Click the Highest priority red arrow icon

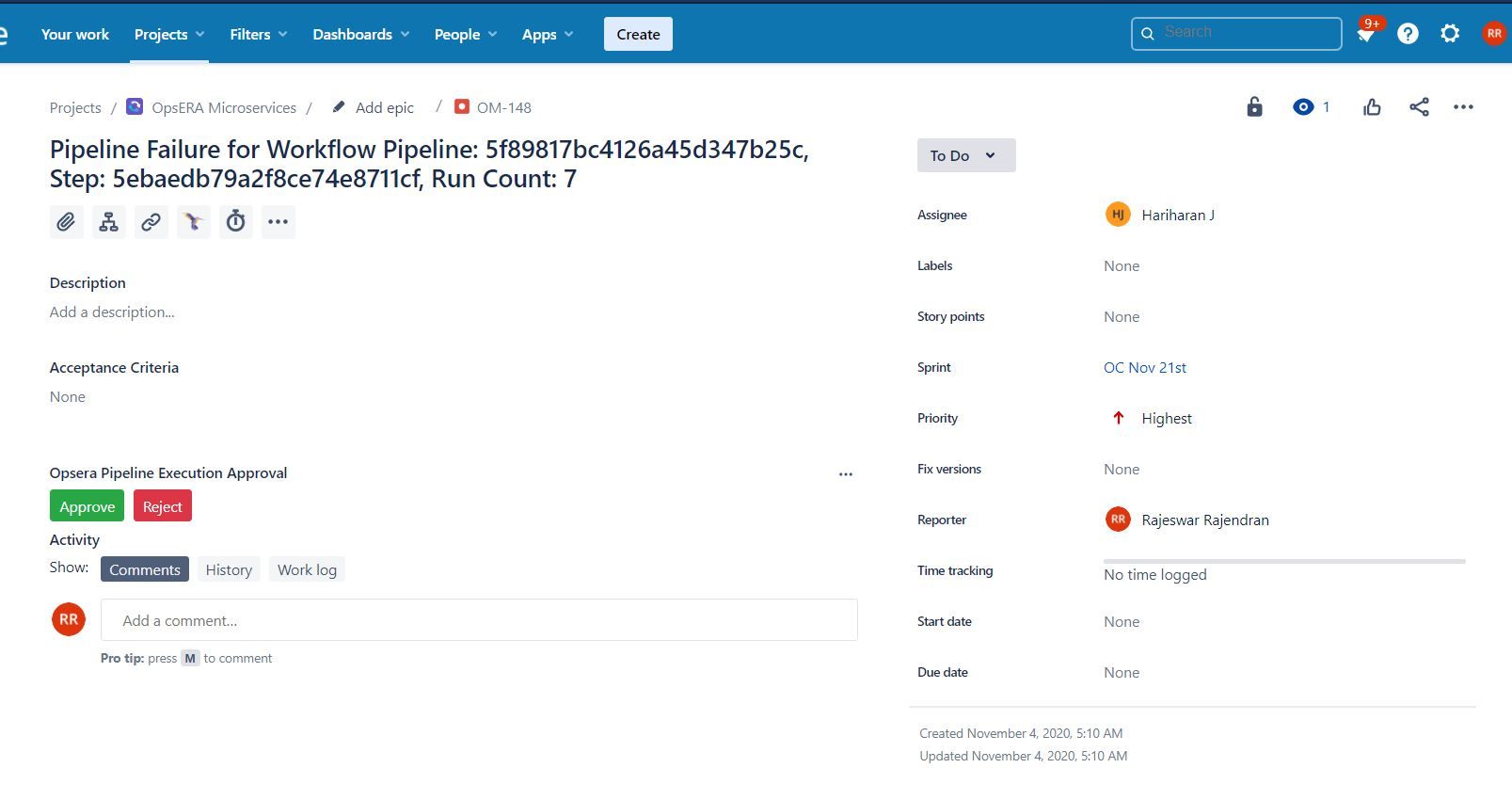click(1118, 418)
